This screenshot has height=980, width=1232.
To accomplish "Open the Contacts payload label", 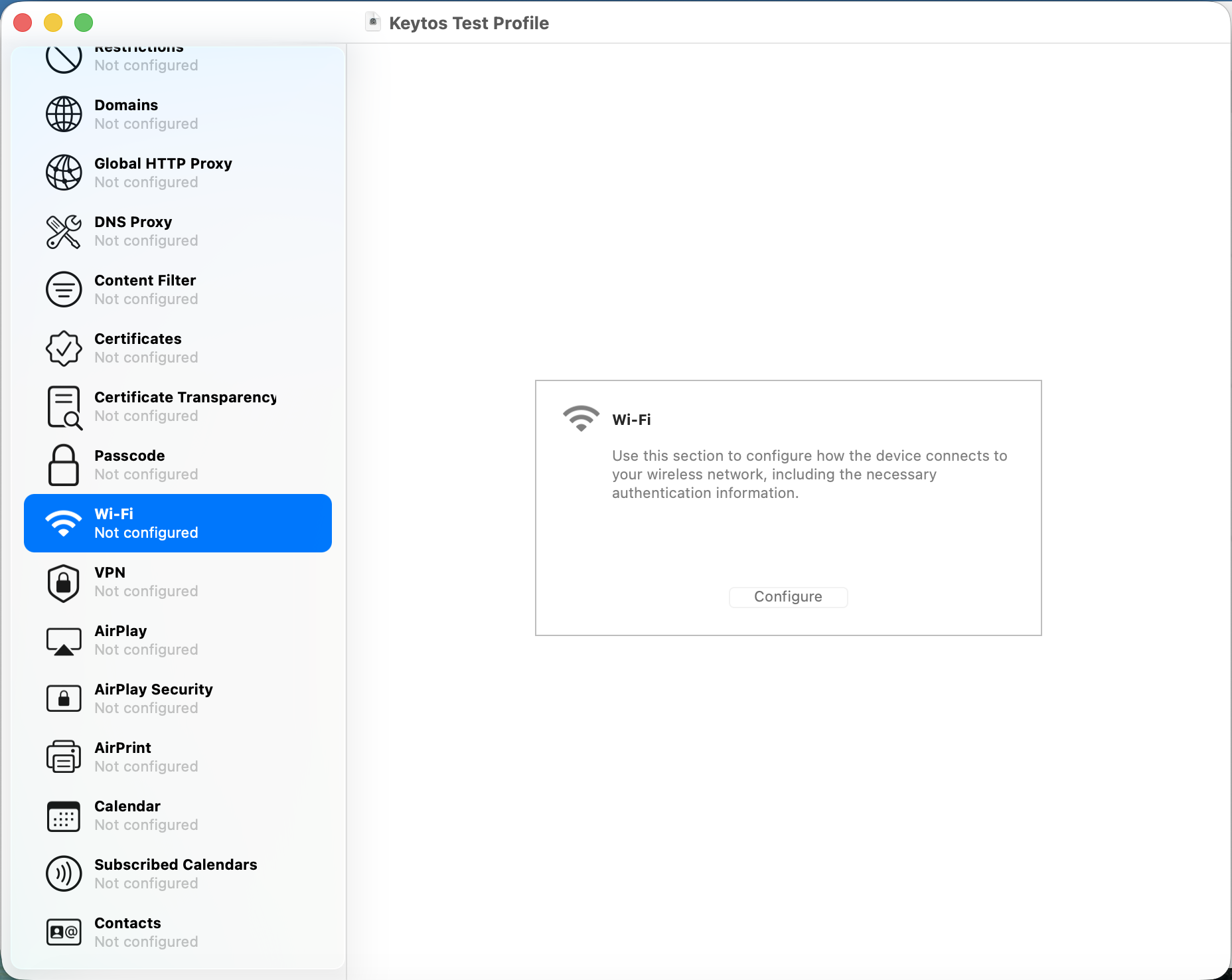I will point(127,923).
